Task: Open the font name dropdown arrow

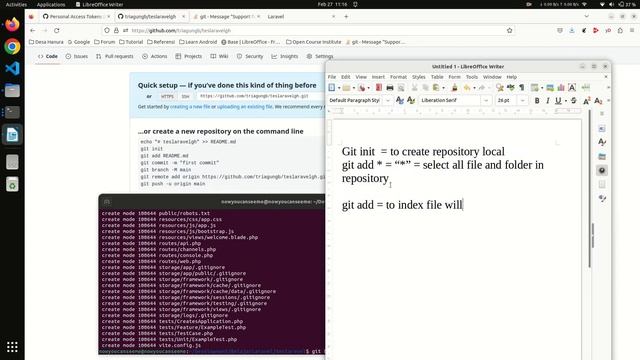Action: coord(486,100)
